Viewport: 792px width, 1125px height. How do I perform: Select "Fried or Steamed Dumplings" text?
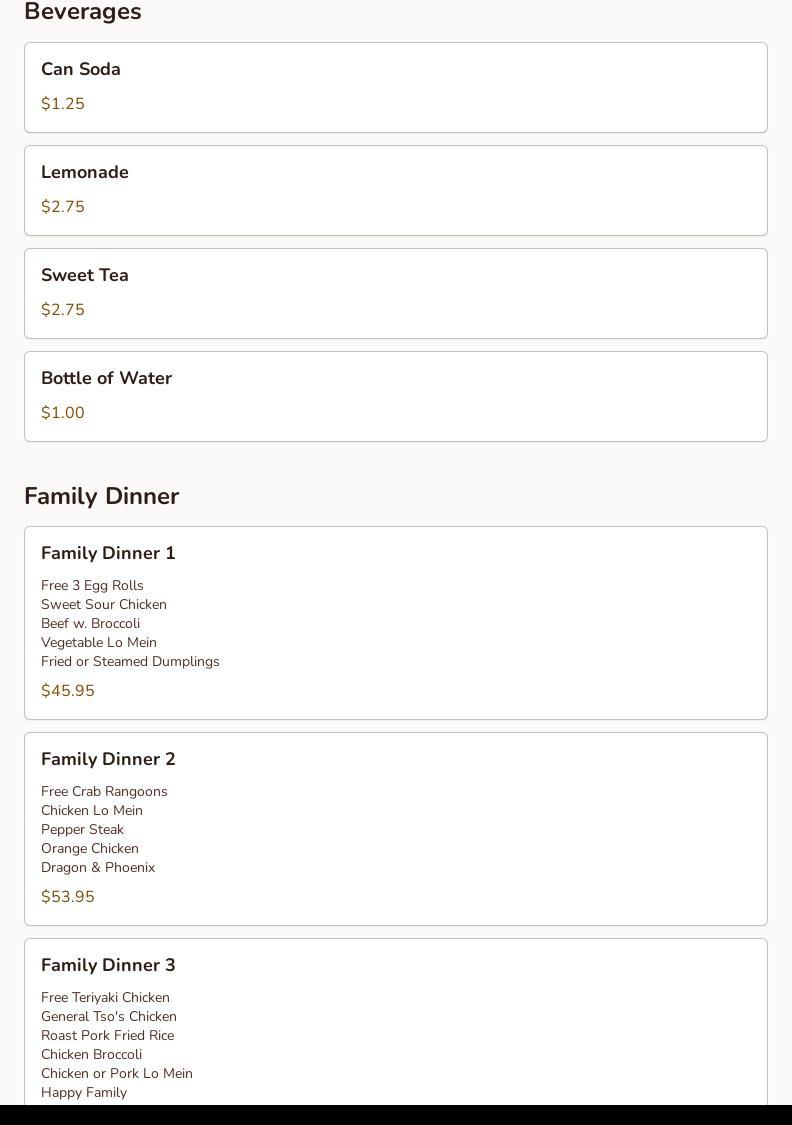pos(130,662)
